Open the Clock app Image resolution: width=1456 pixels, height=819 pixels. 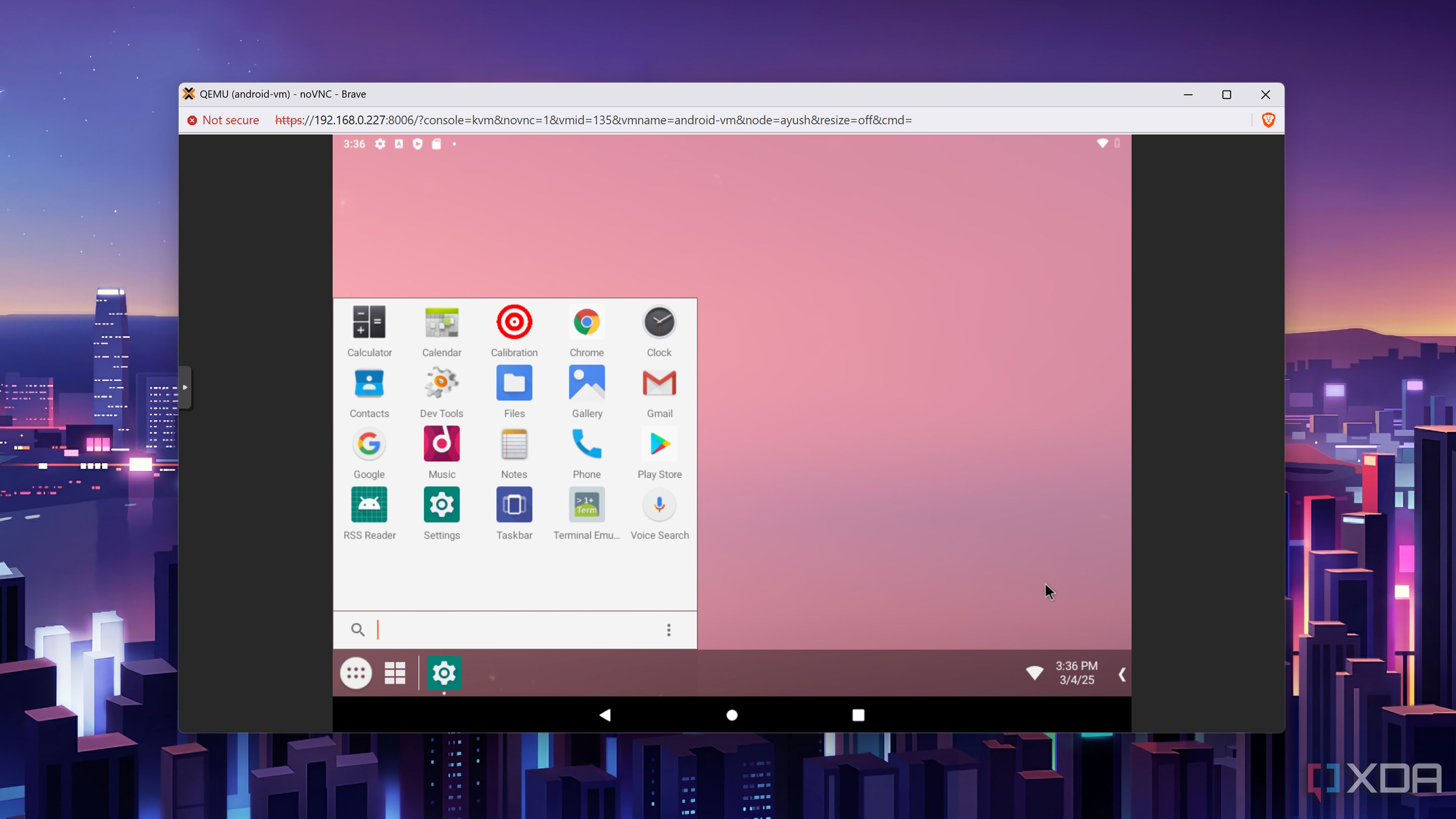659,331
